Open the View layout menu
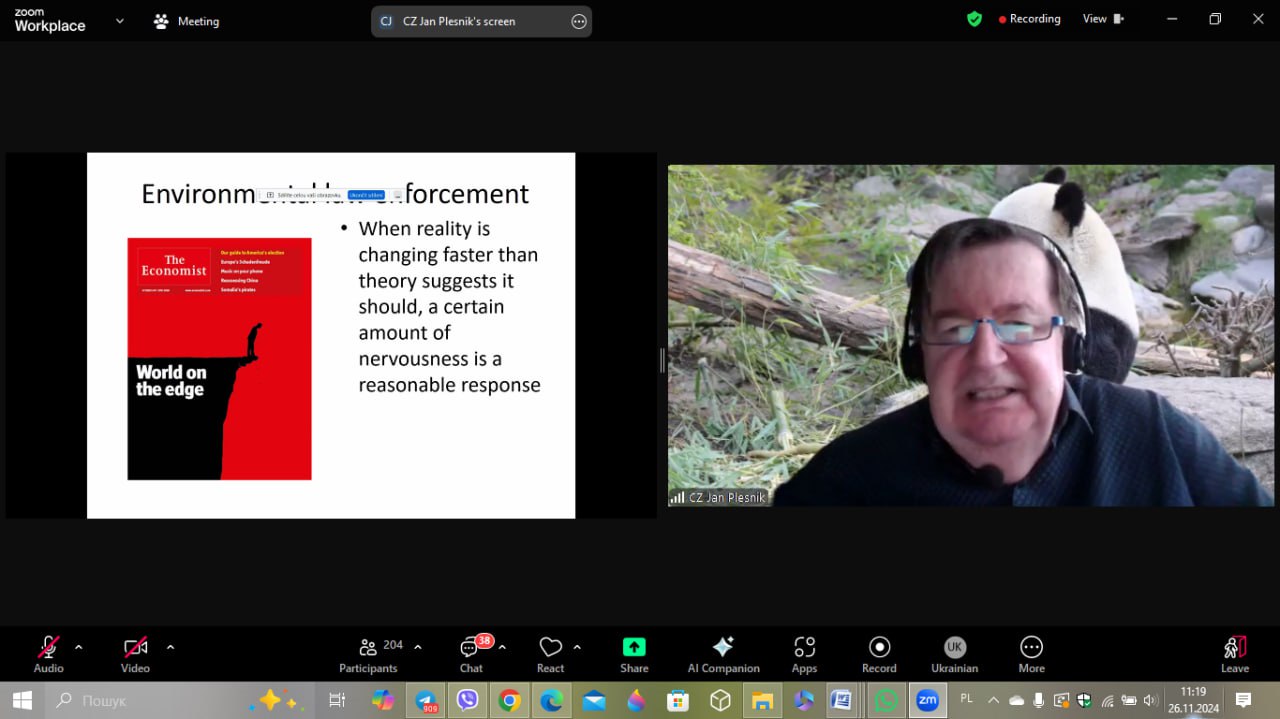 pyautogui.click(x=1103, y=19)
